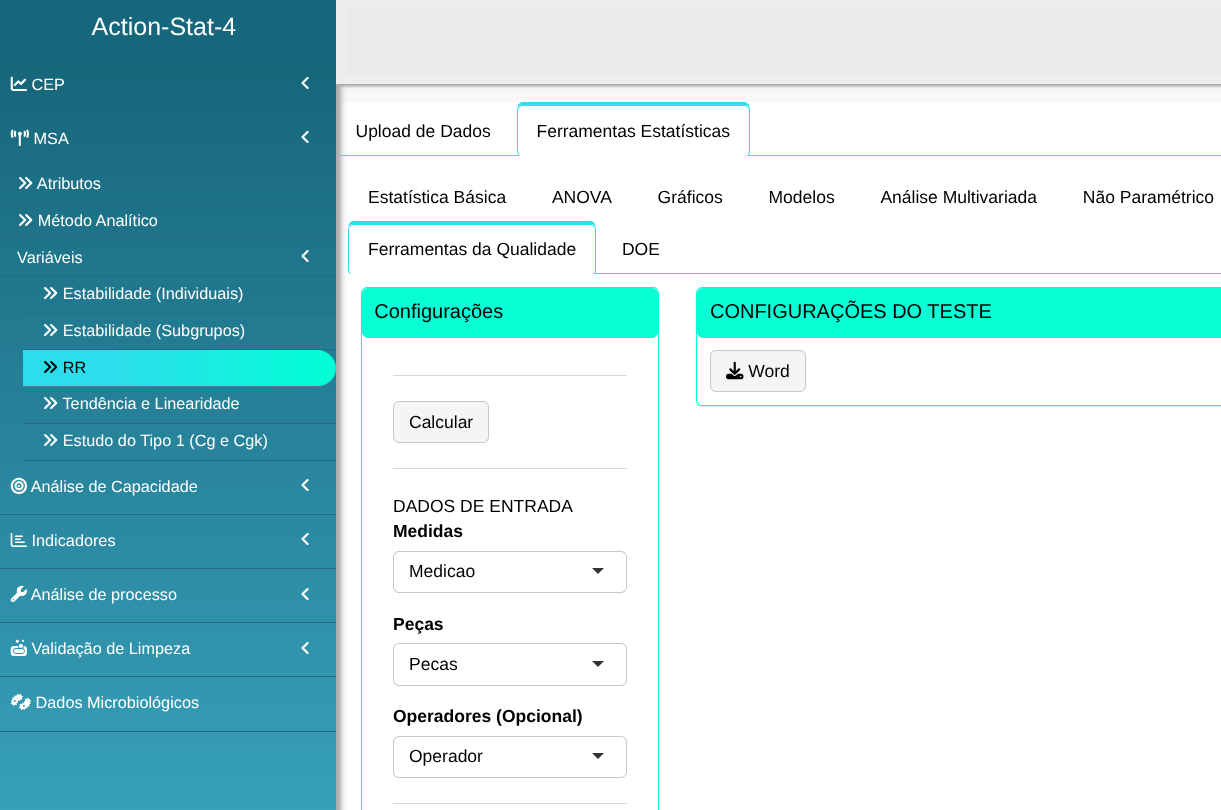Click the Validação de Limpeza icon
Viewport: 1221px width, 810px height.
(x=19, y=648)
